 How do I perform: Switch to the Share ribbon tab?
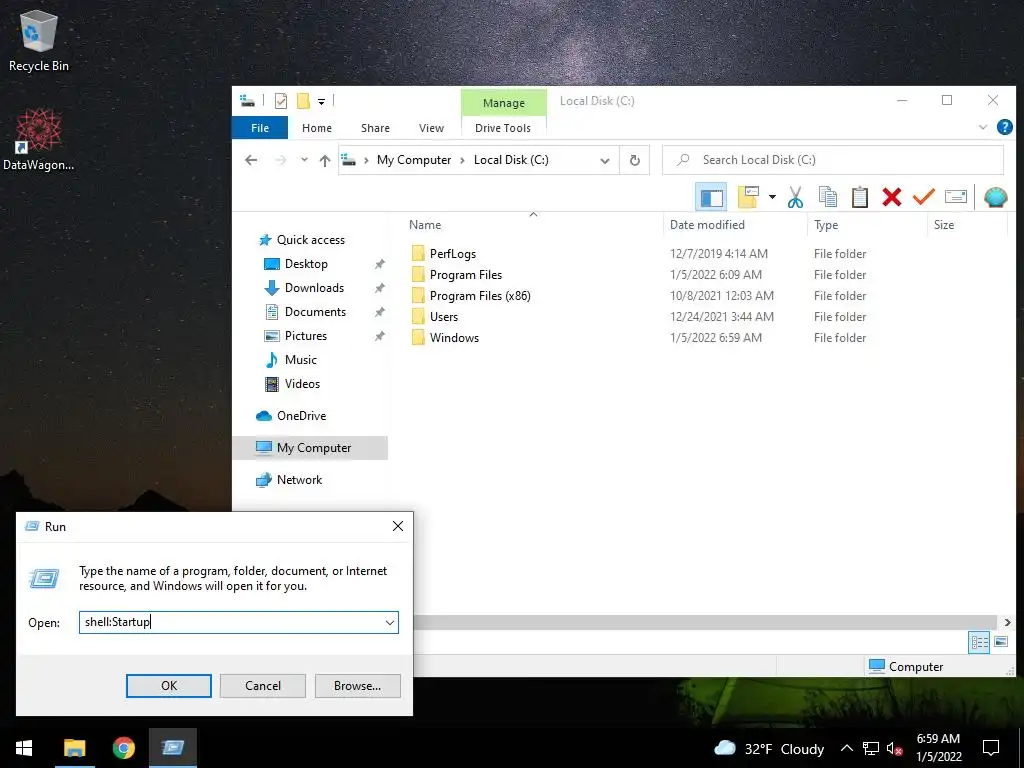tap(376, 128)
